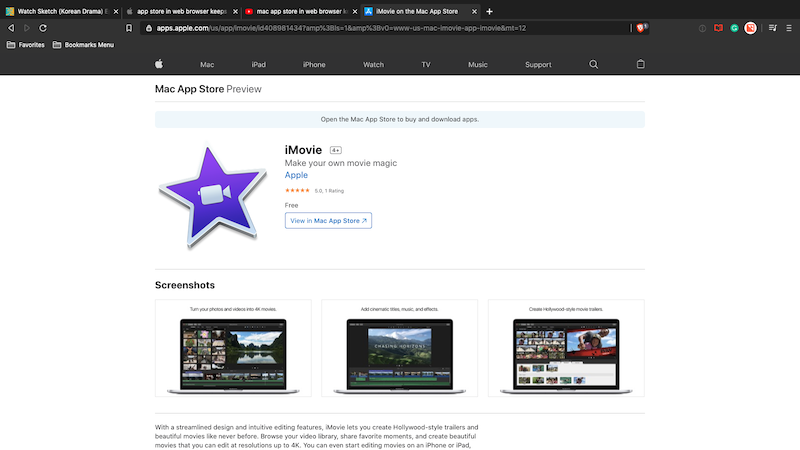Open the Mac navigation item
The width and height of the screenshot is (800, 450).
click(207, 65)
